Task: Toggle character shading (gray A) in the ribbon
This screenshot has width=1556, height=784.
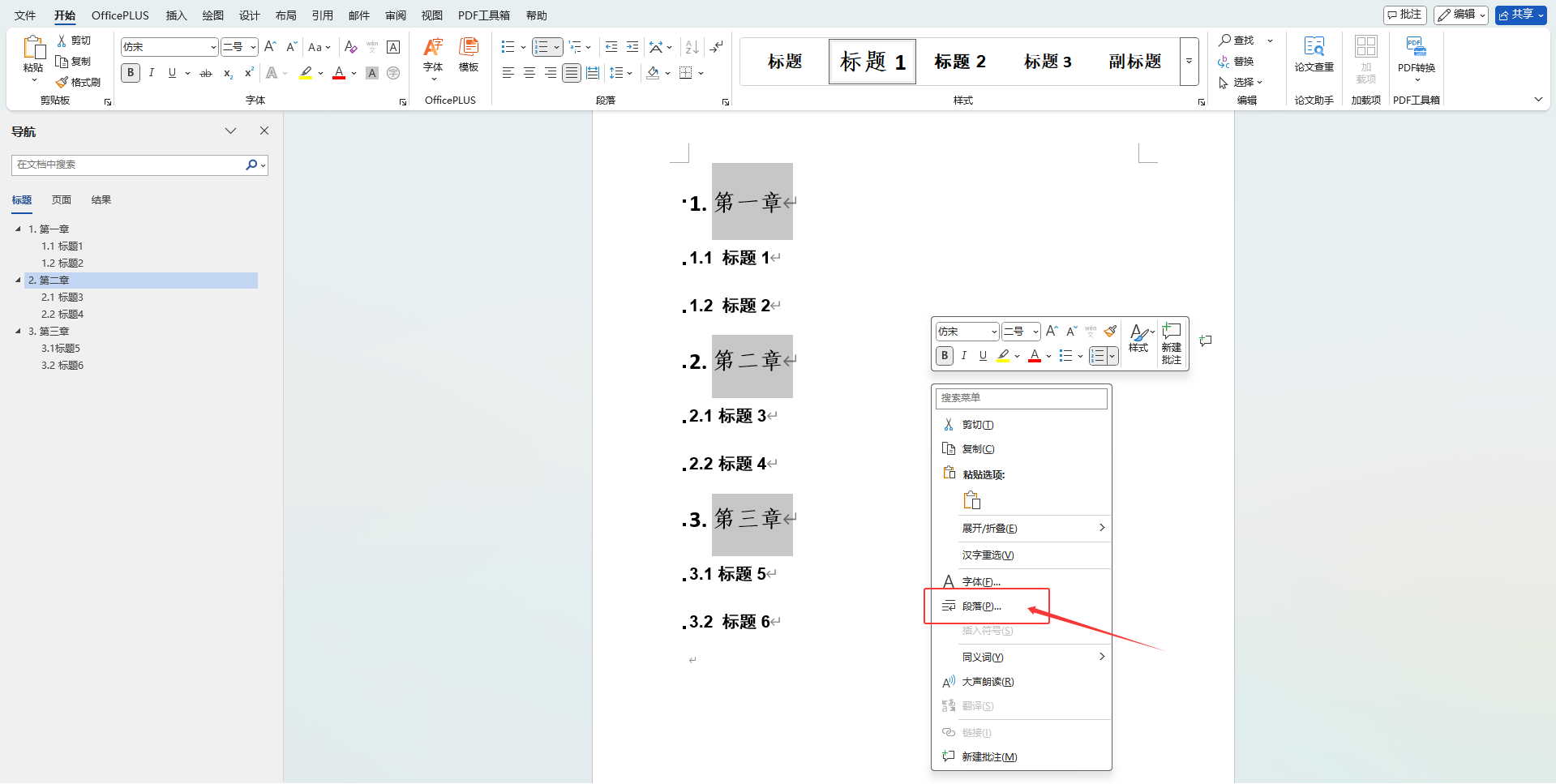Action: (x=372, y=73)
